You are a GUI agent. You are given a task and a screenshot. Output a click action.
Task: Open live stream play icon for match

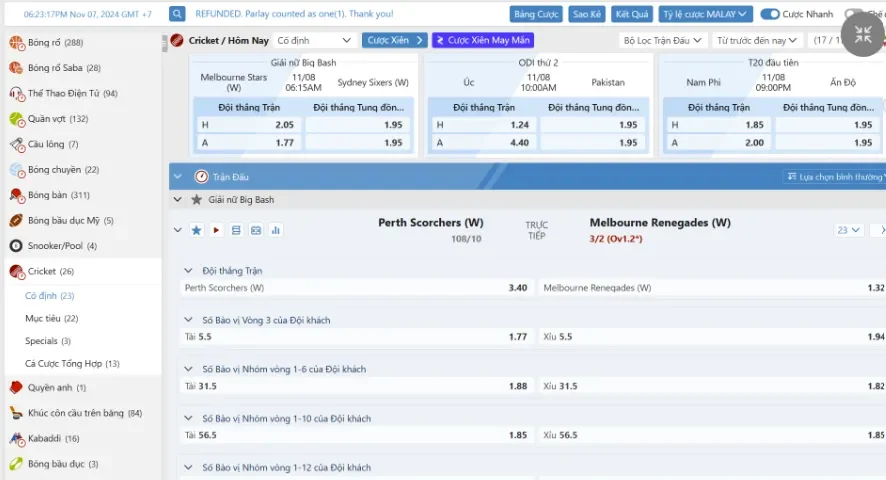(x=216, y=230)
